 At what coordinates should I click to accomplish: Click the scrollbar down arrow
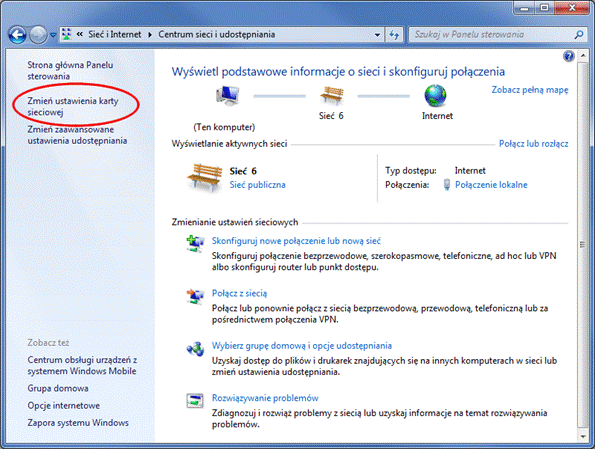click(582, 436)
